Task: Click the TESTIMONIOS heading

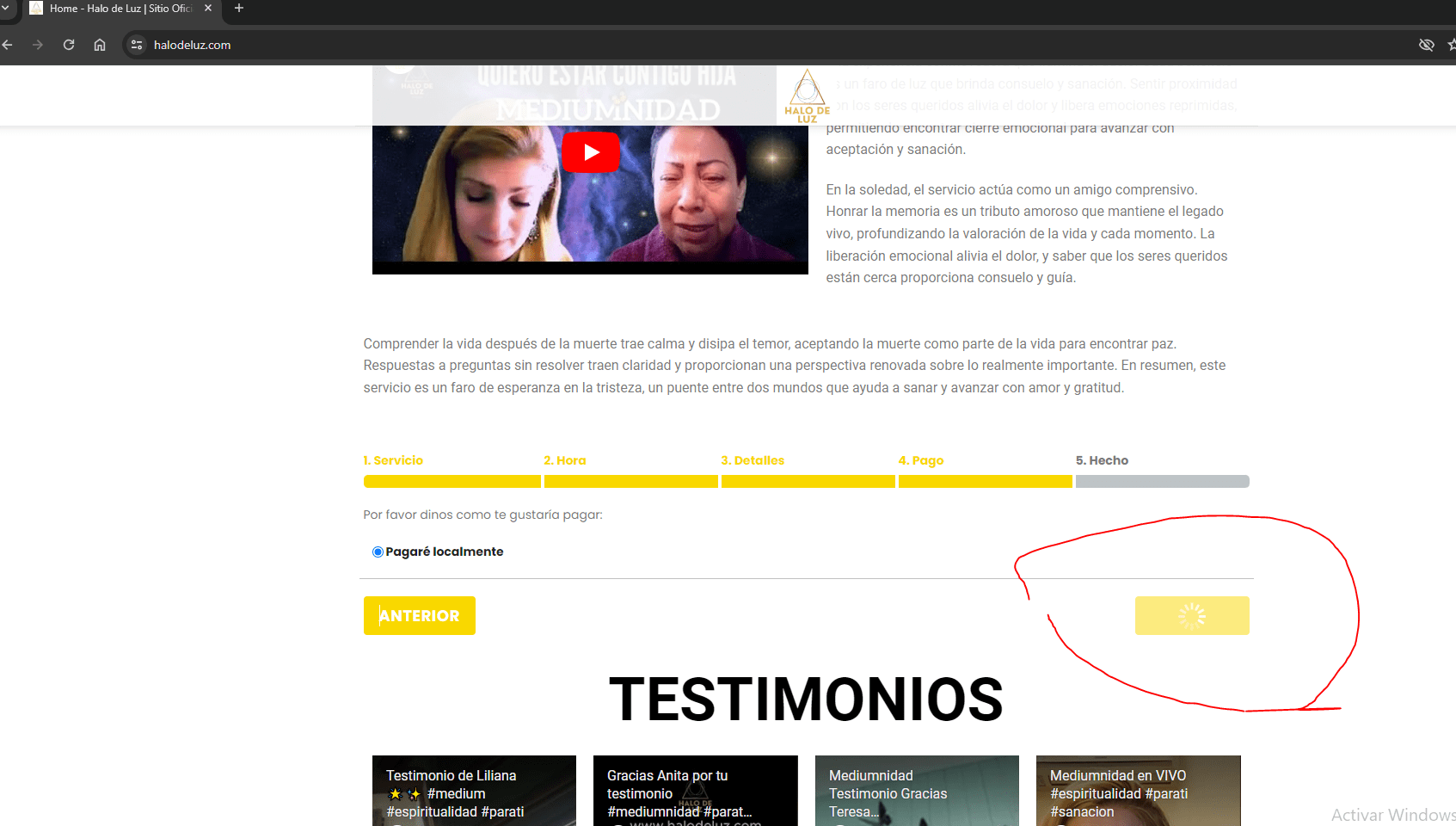Action: (806, 699)
